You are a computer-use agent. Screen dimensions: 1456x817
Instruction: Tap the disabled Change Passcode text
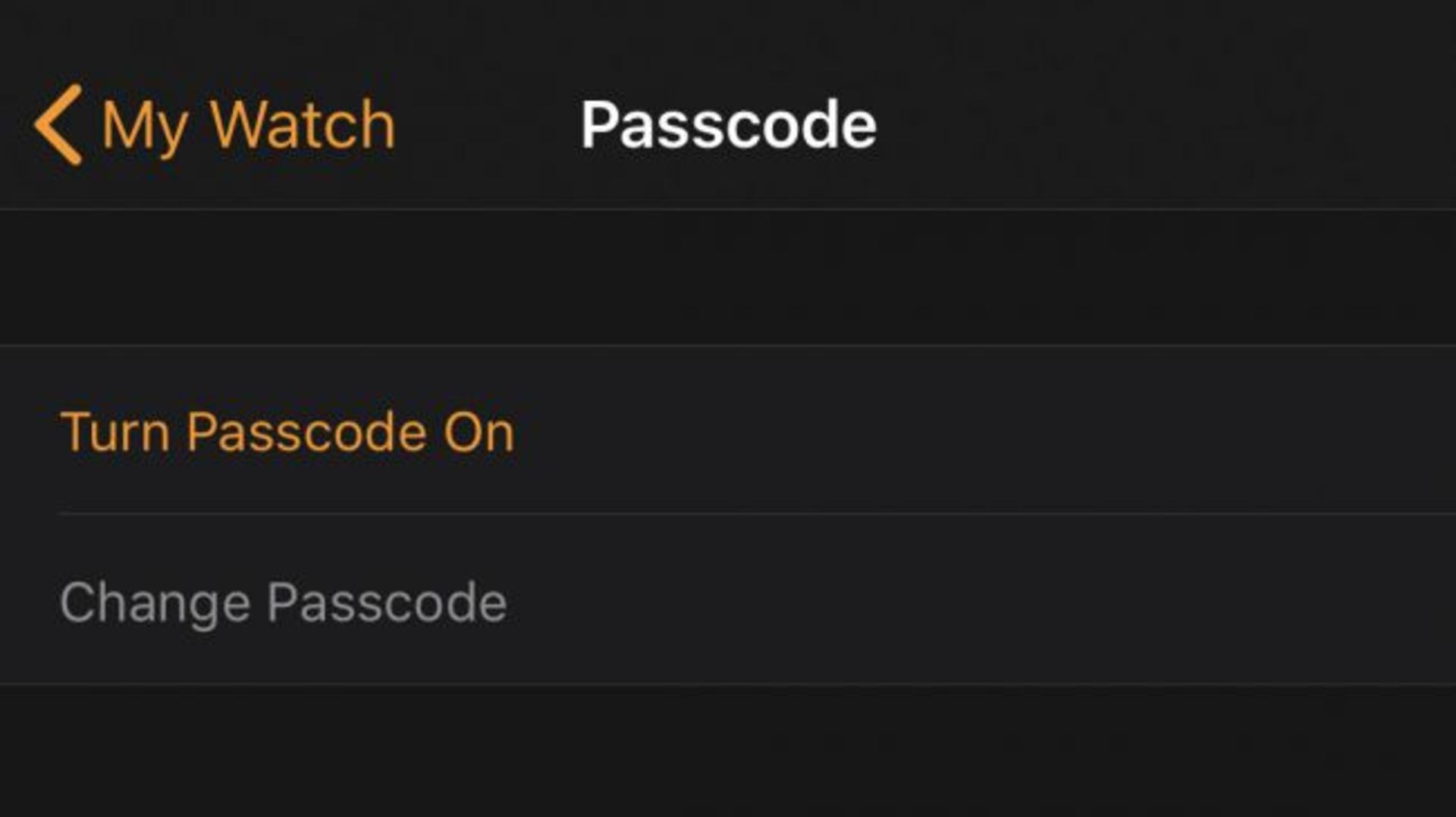click(283, 603)
